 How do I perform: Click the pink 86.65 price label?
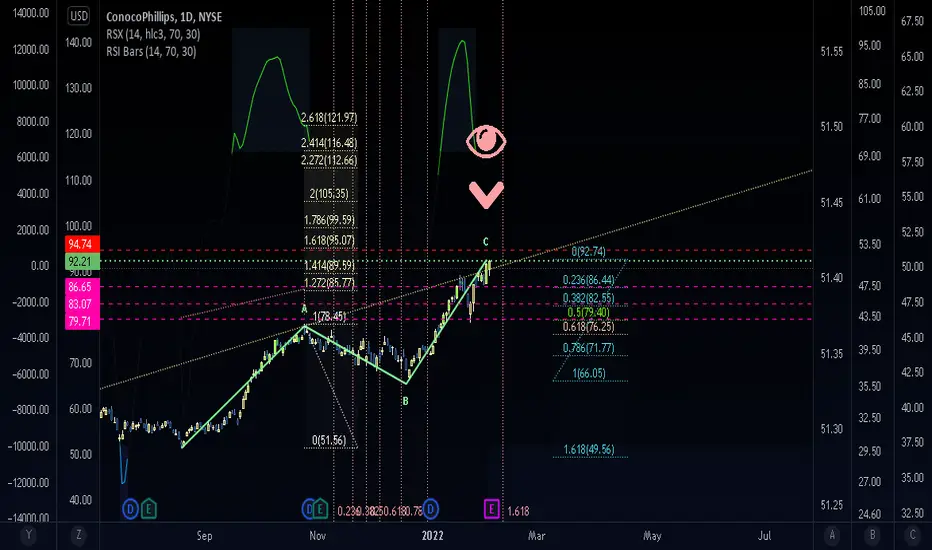click(80, 287)
